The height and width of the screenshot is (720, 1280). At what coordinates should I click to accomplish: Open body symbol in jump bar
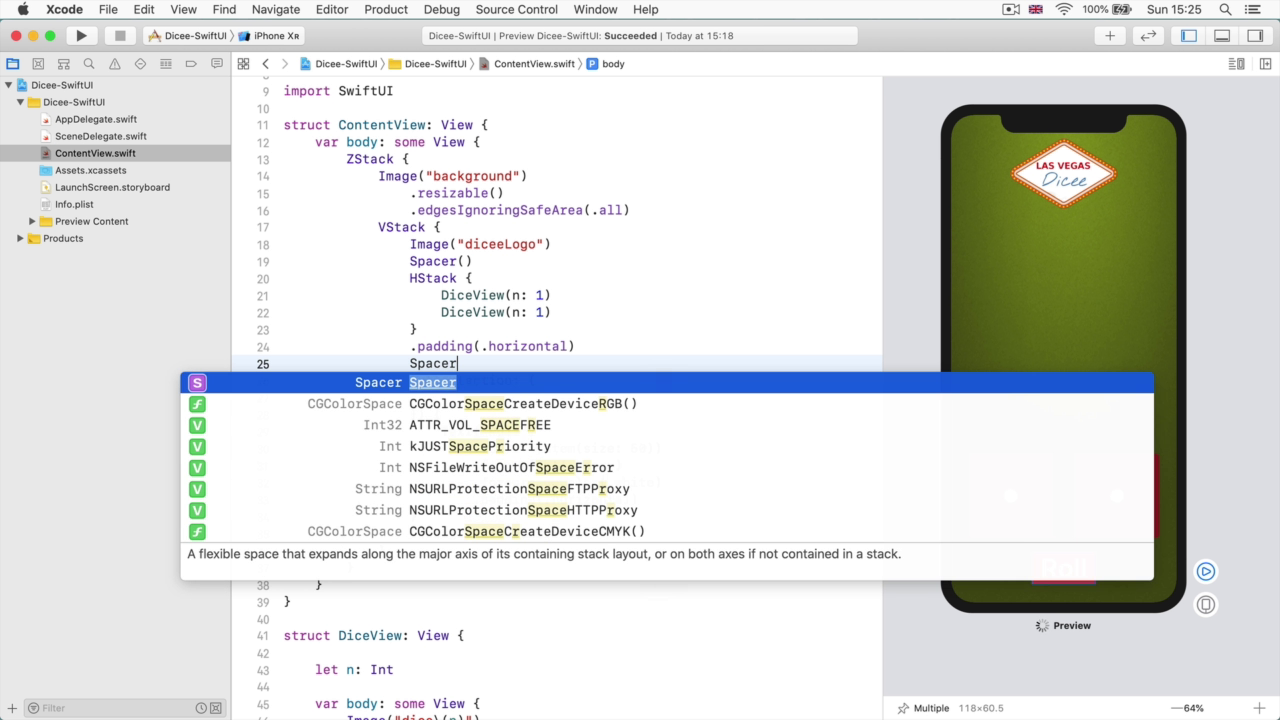click(606, 64)
